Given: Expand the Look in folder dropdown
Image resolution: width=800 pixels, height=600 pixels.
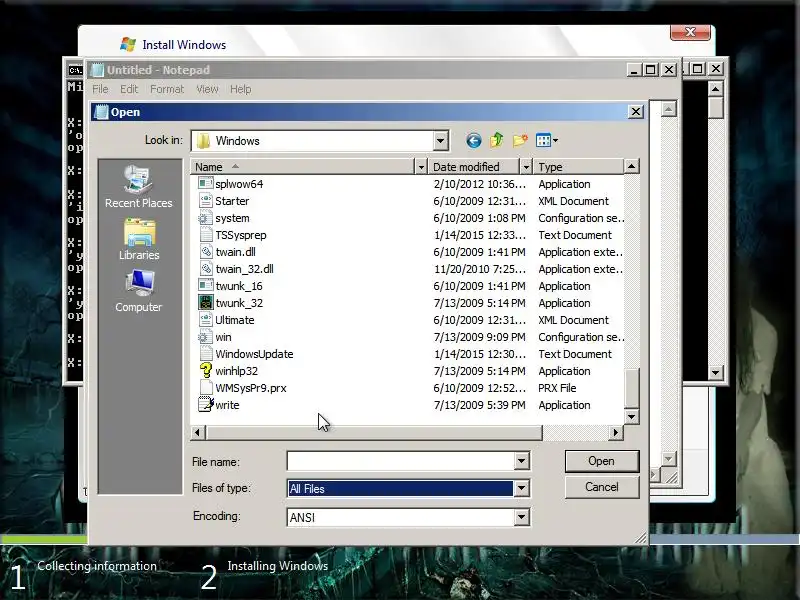Looking at the screenshot, I should tap(440, 141).
